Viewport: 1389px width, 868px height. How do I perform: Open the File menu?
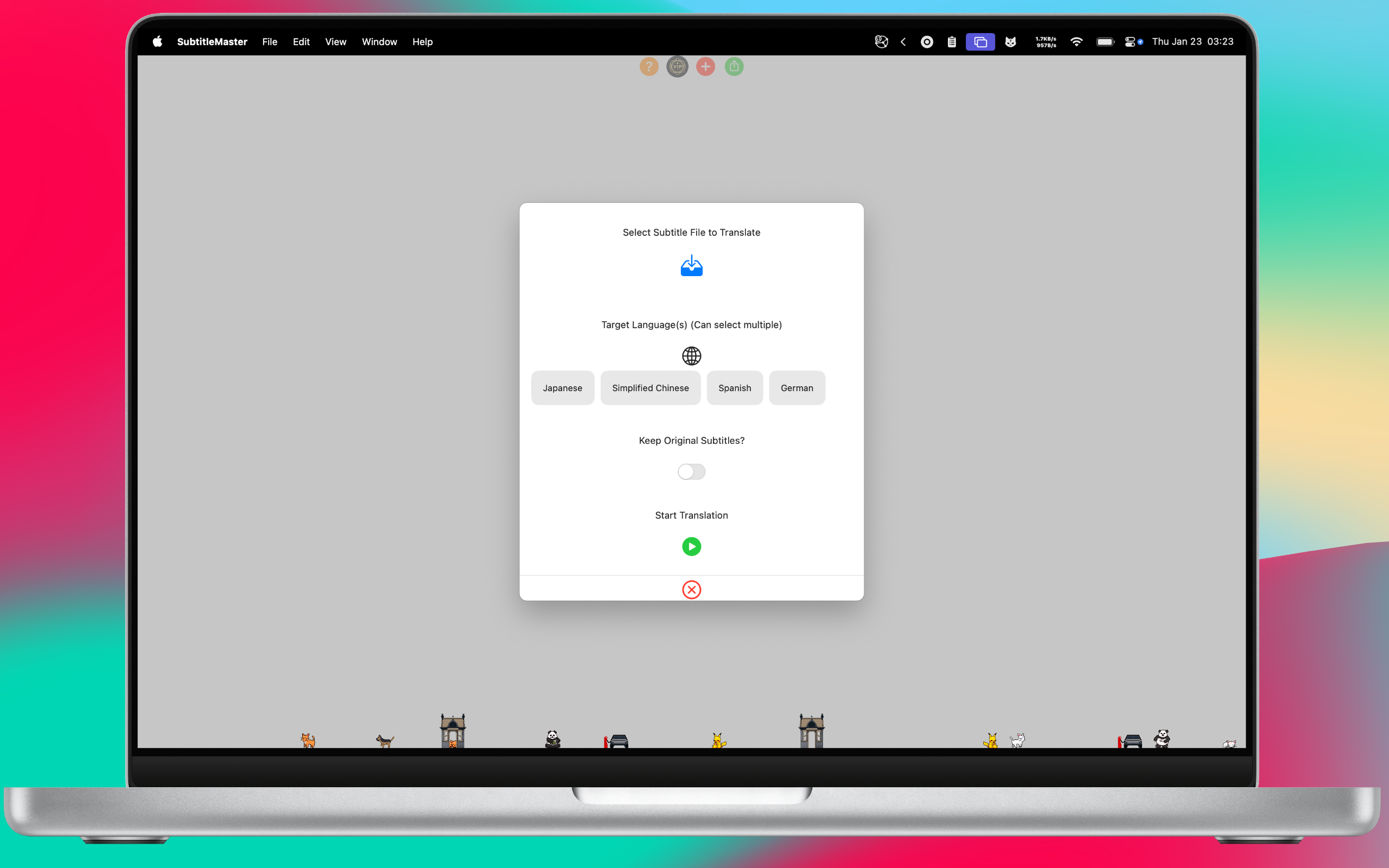click(x=269, y=42)
